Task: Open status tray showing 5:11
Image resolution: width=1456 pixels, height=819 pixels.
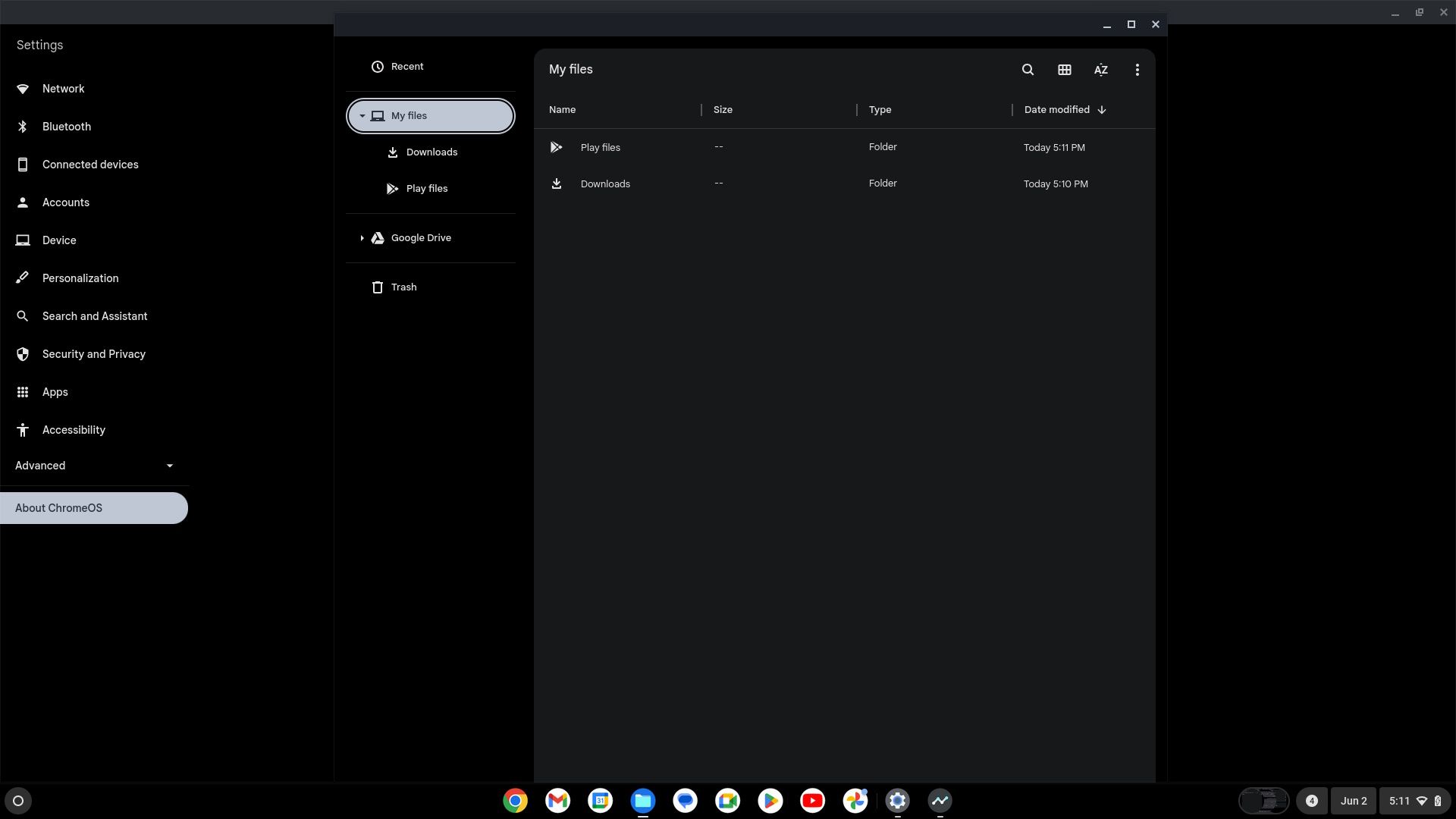Action: click(1415, 801)
